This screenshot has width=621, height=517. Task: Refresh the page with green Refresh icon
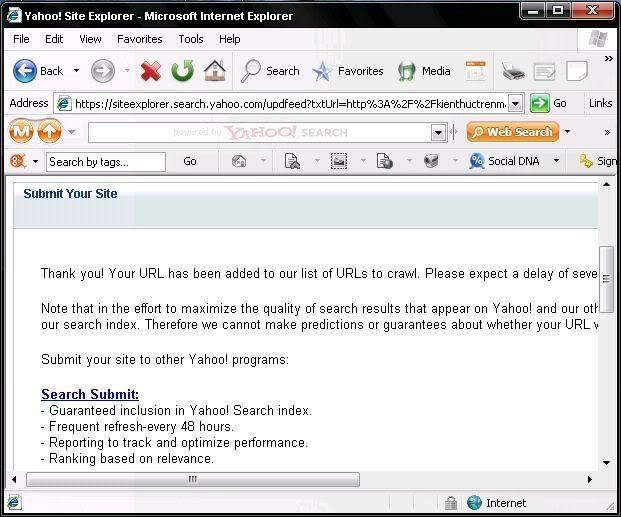182,71
